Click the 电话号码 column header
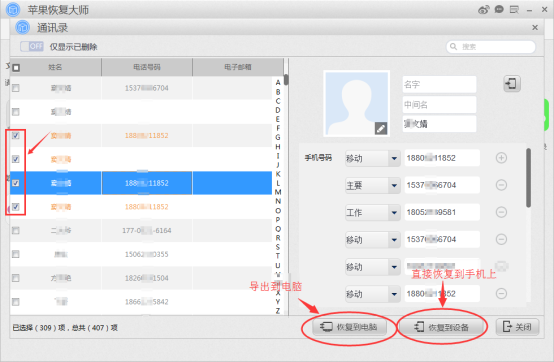This screenshot has height=362, width=554. coord(147,67)
